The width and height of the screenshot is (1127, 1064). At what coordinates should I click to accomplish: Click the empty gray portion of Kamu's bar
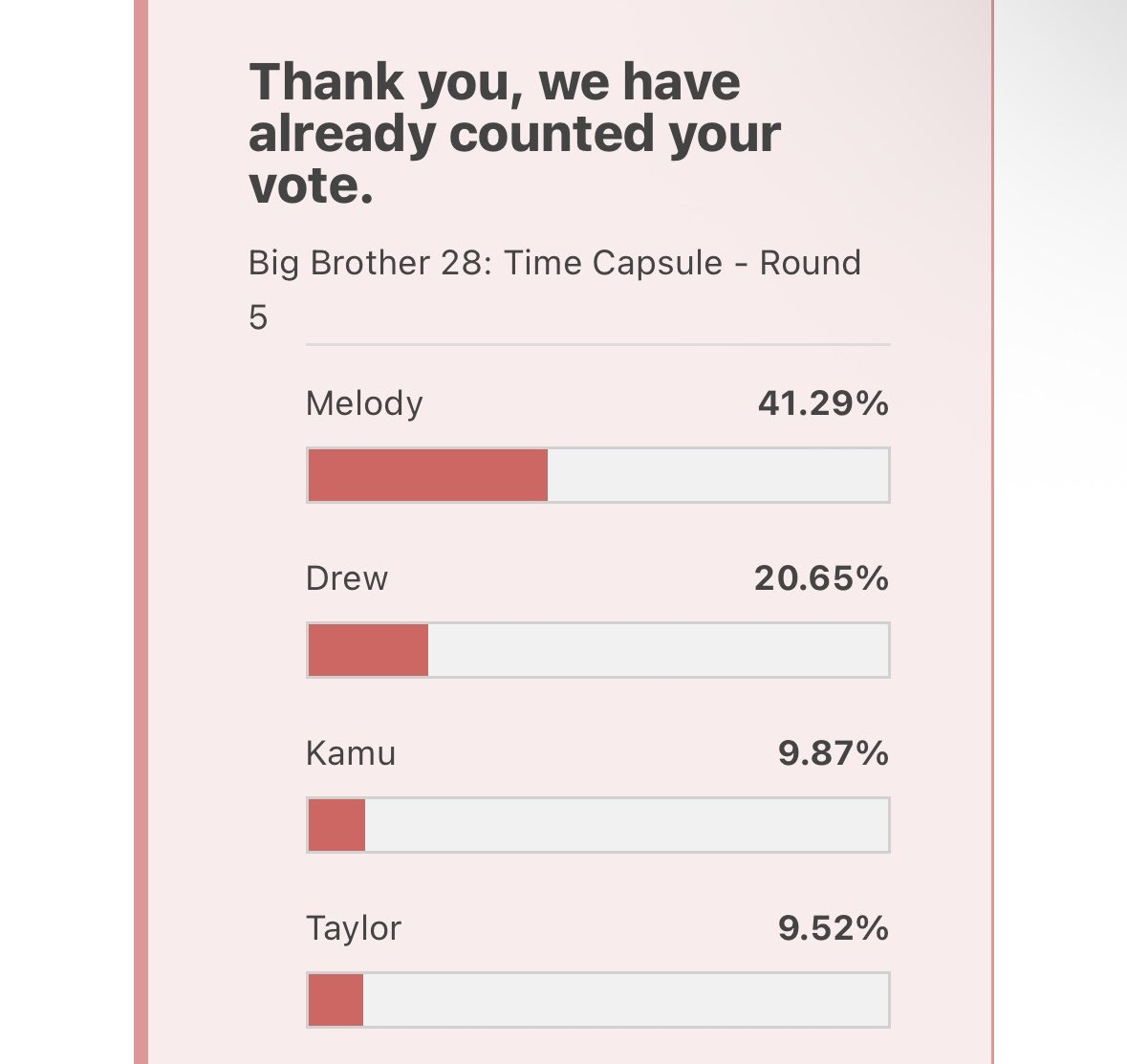tap(626, 825)
